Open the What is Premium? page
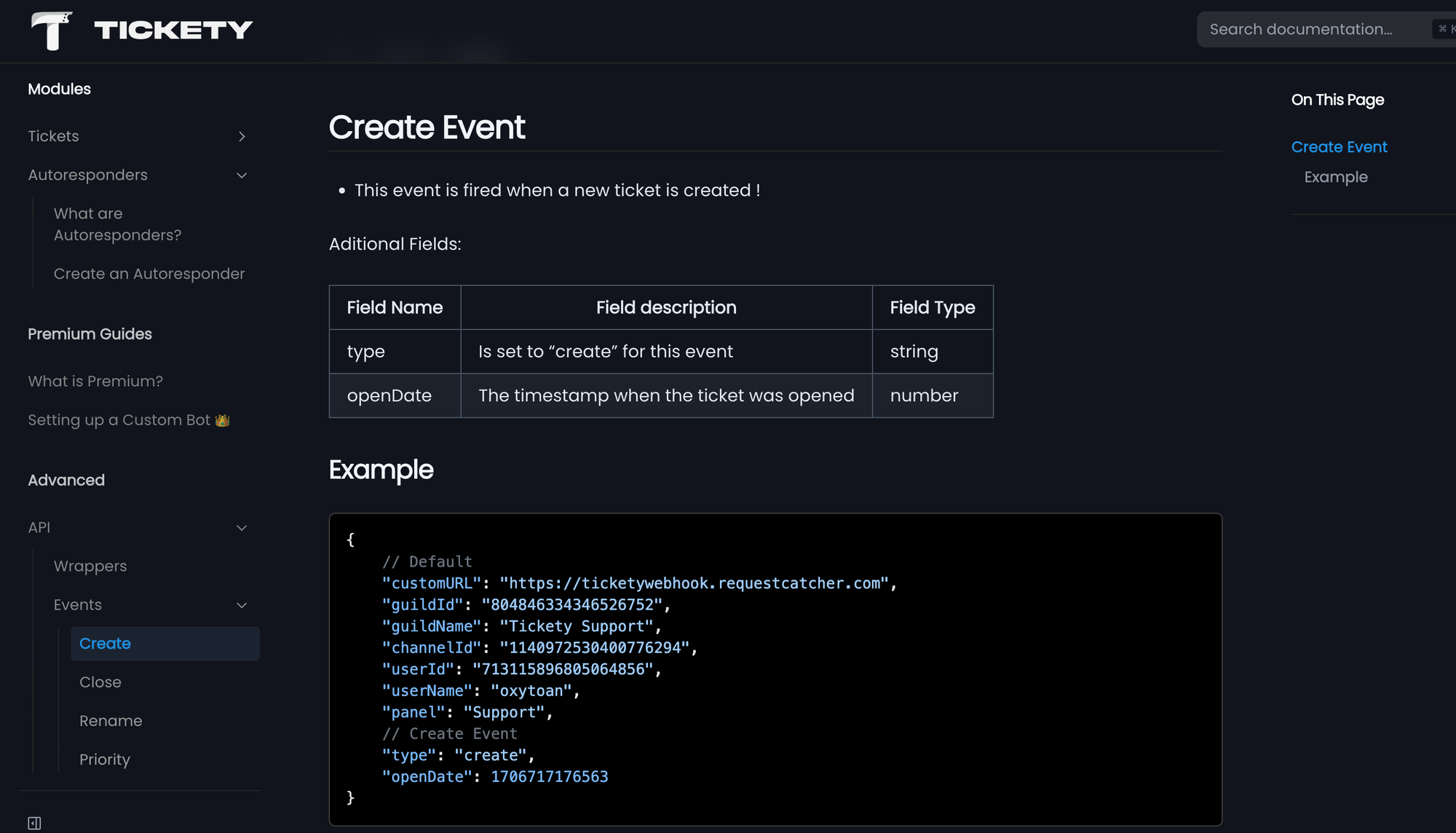This screenshot has height=833, width=1456. [95, 381]
